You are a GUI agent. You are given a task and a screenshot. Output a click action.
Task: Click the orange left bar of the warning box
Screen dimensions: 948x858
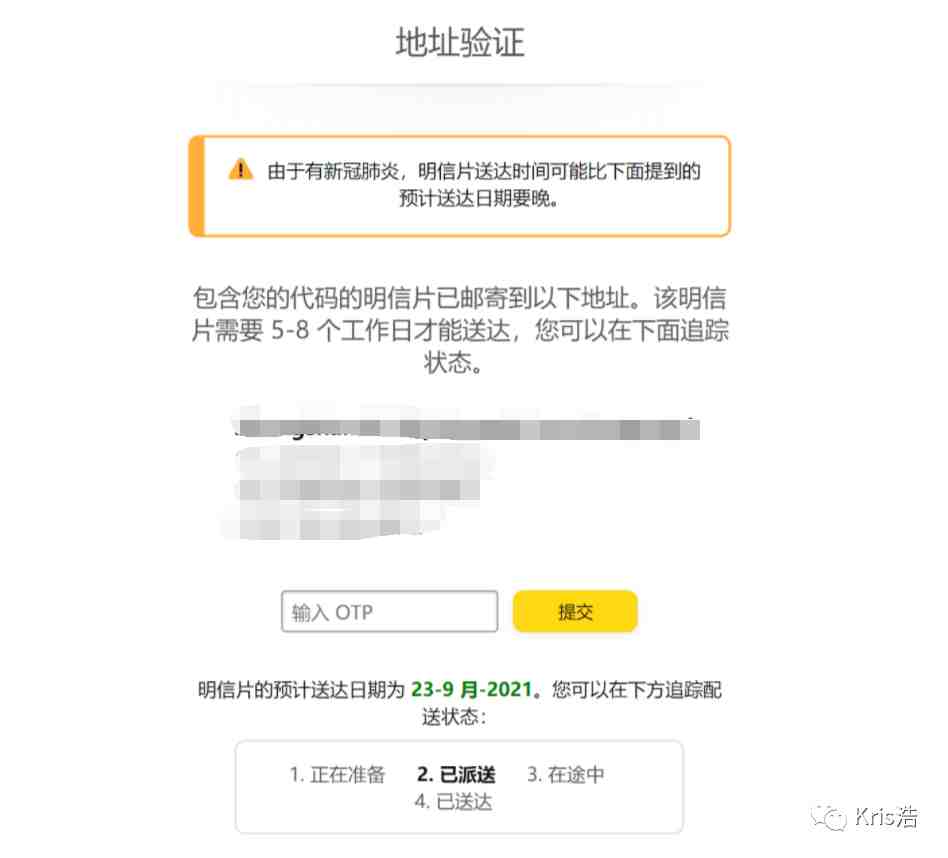pos(196,186)
